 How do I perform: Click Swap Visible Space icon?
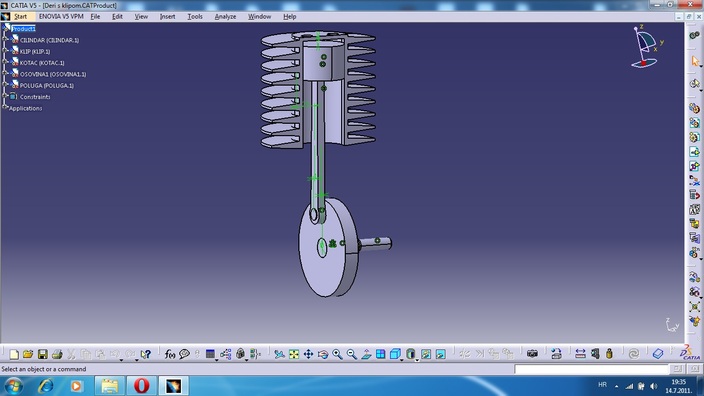coord(440,354)
